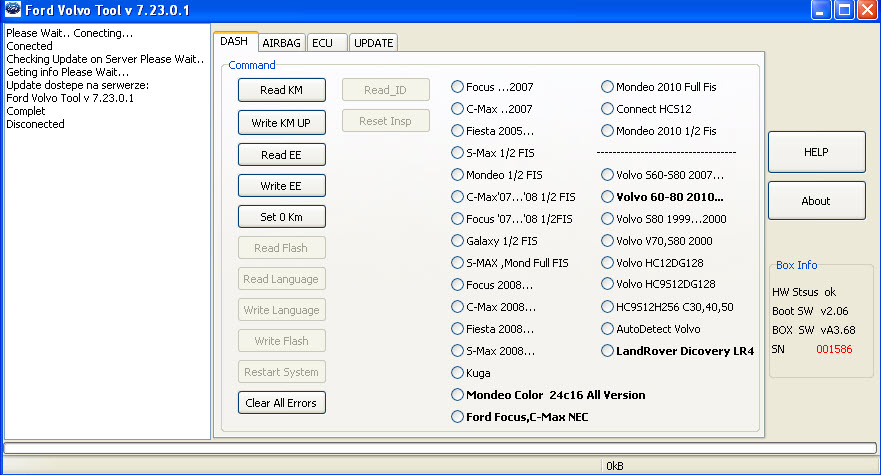Select Focus '07...'08 1/2FIS option

pyautogui.click(x=512, y=219)
